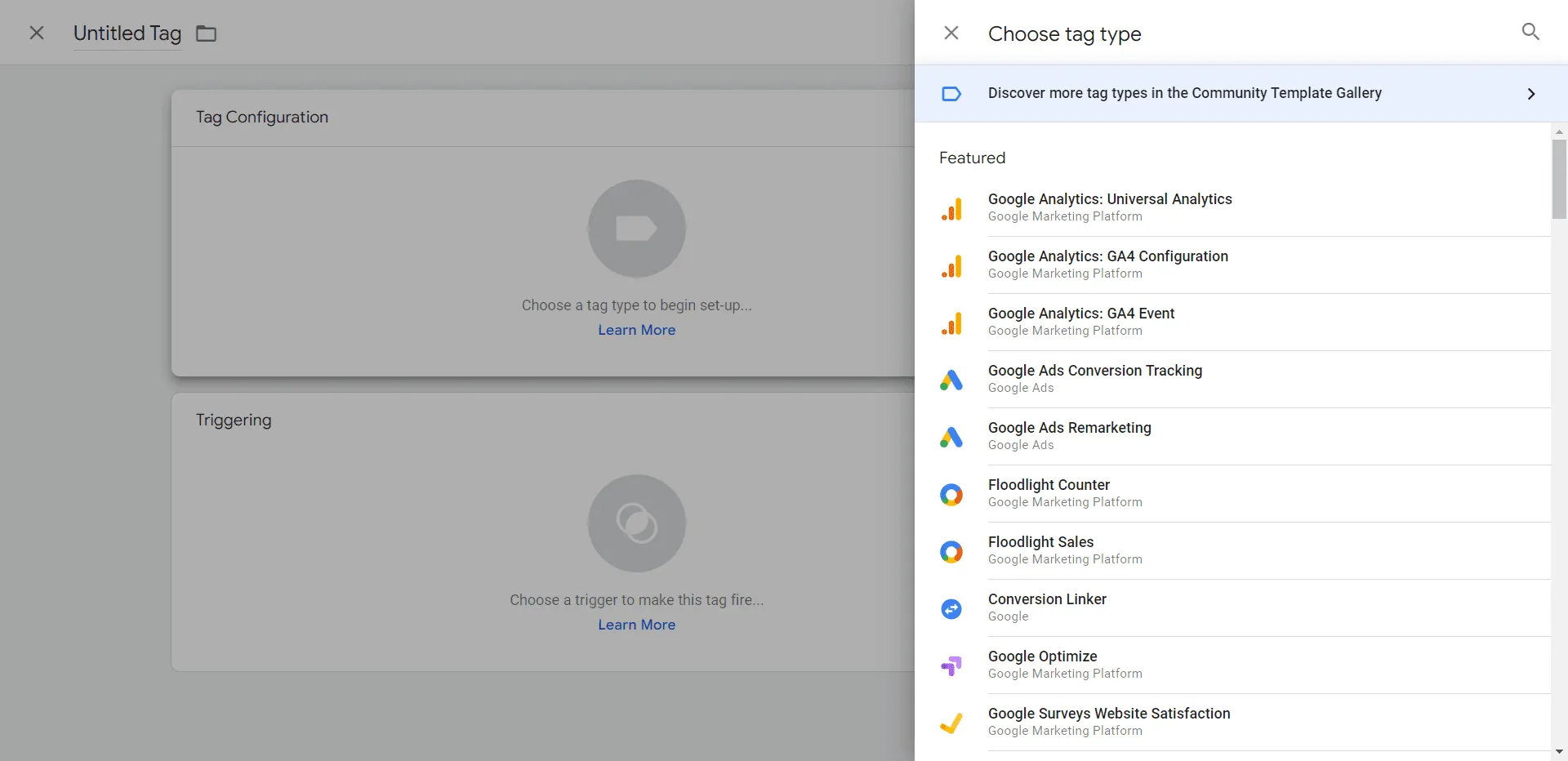Click the Community Template Gallery tag icon
This screenshot has height=761, width=1568.
(x=951, y=94)
